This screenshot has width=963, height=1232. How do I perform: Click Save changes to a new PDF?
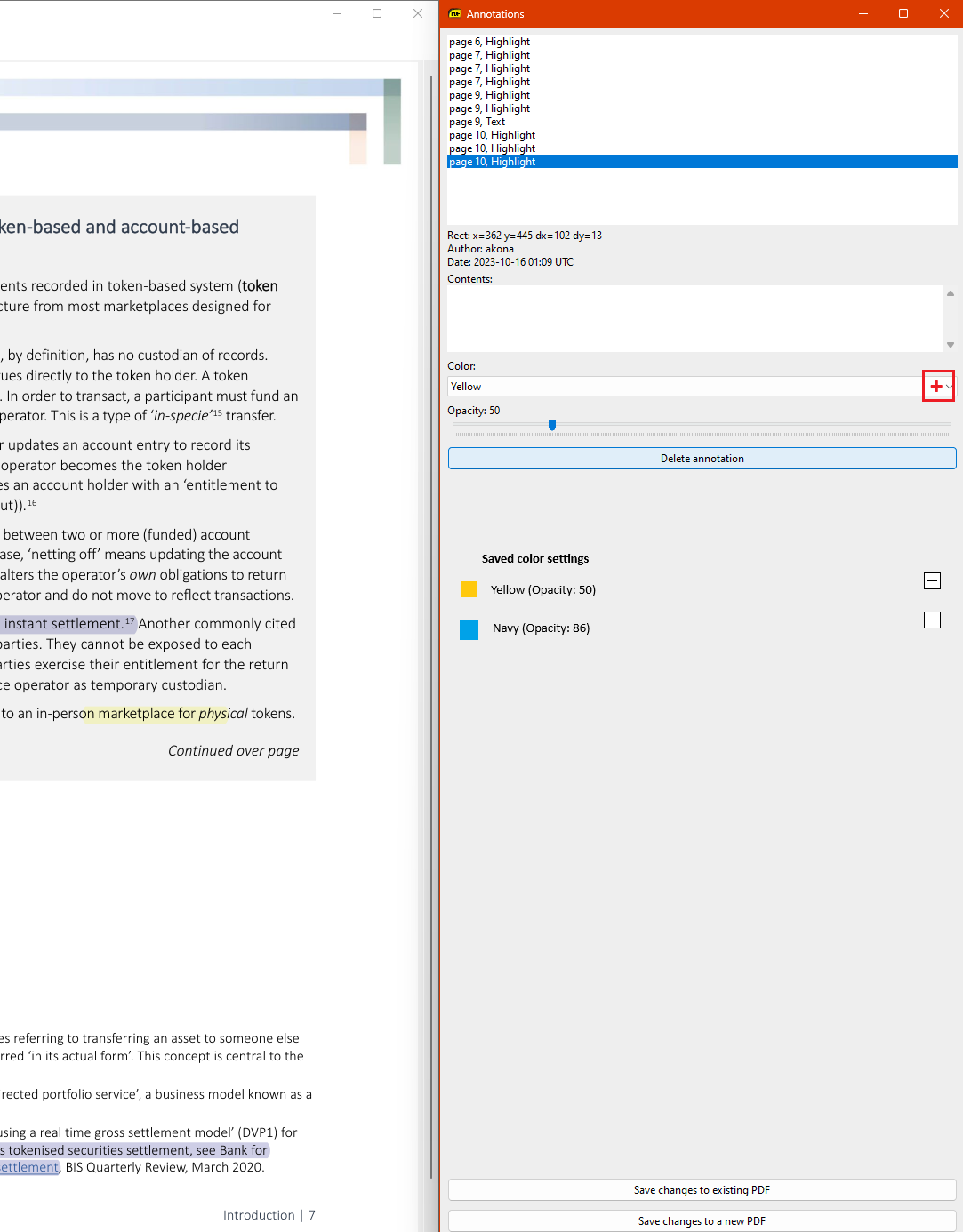[702, 1221]
